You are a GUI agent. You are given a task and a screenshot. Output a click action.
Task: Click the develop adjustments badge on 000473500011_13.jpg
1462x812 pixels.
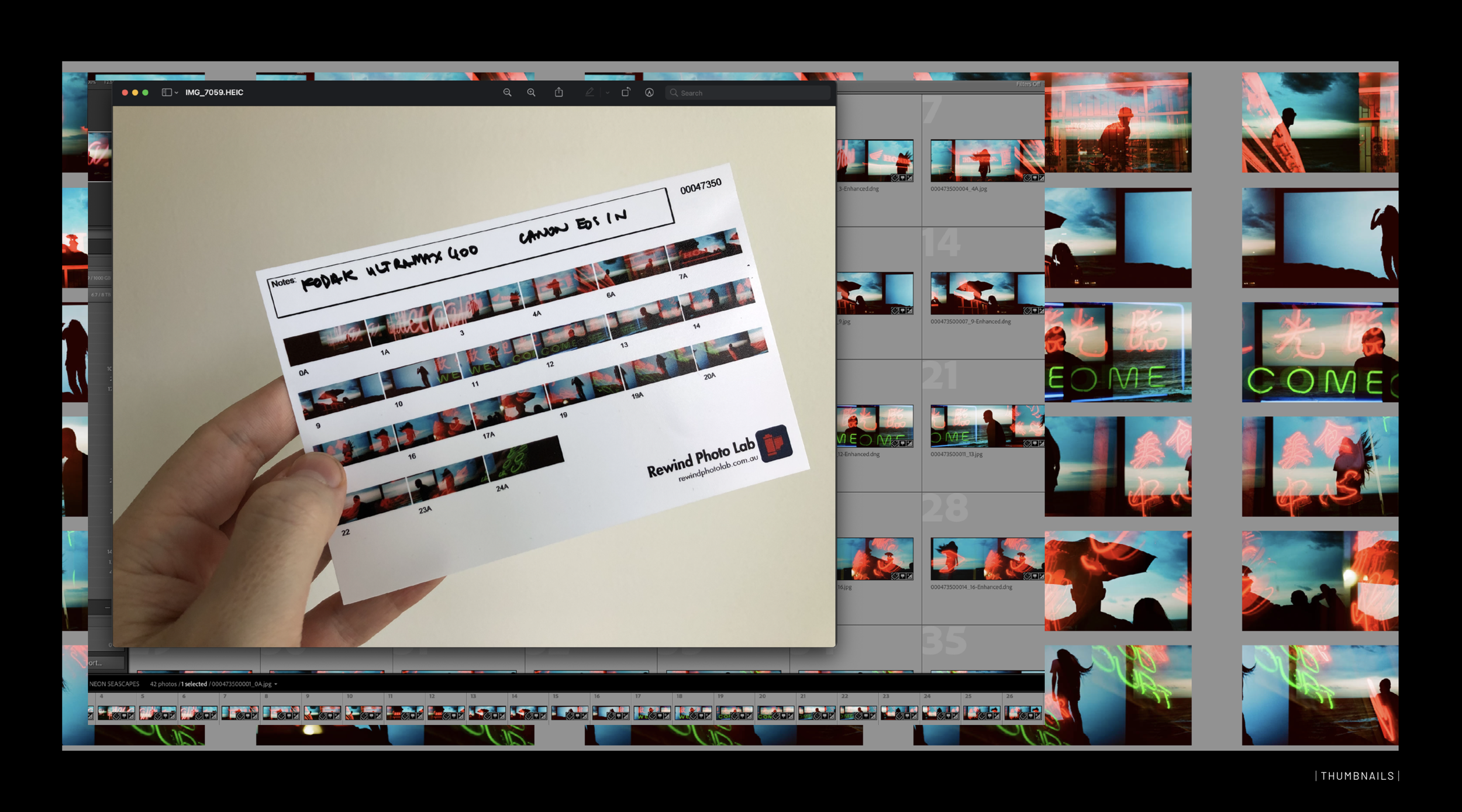[x=1042, y=443]
